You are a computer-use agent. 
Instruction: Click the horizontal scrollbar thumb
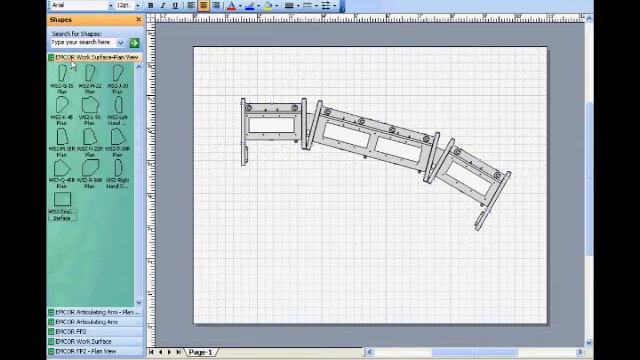[474, 352]
